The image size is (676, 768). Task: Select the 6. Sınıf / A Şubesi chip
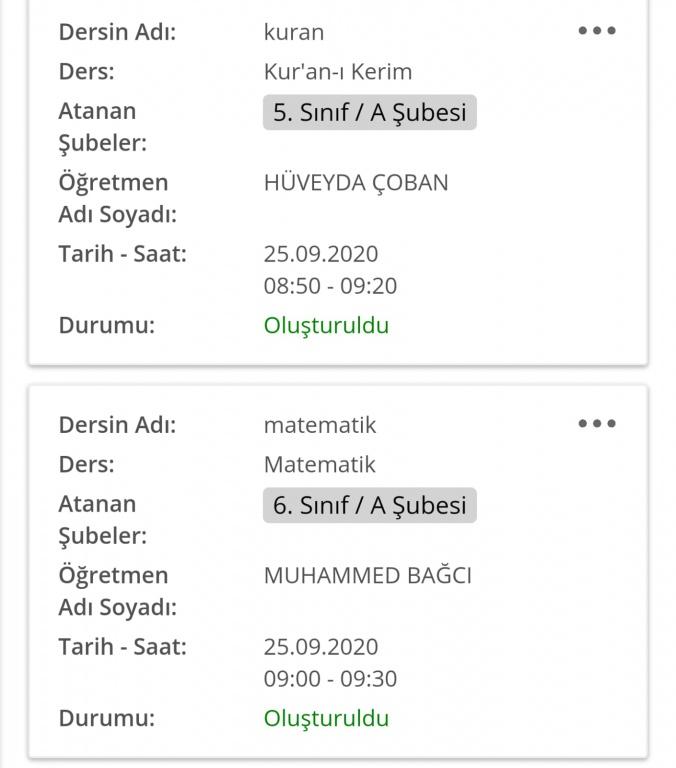point(369,505)
